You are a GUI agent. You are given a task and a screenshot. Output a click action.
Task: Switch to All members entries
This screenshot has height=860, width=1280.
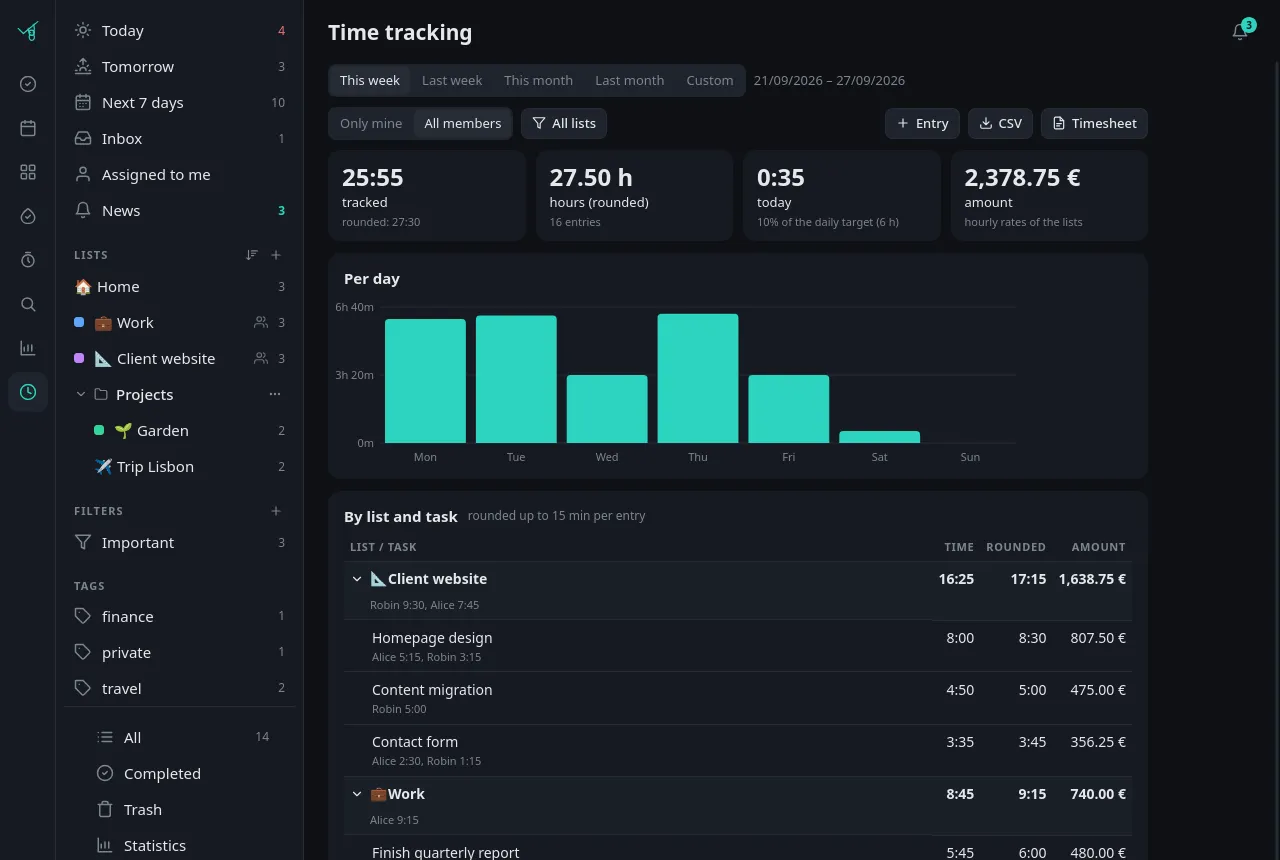pyautogui.click(x=463, y=123)
